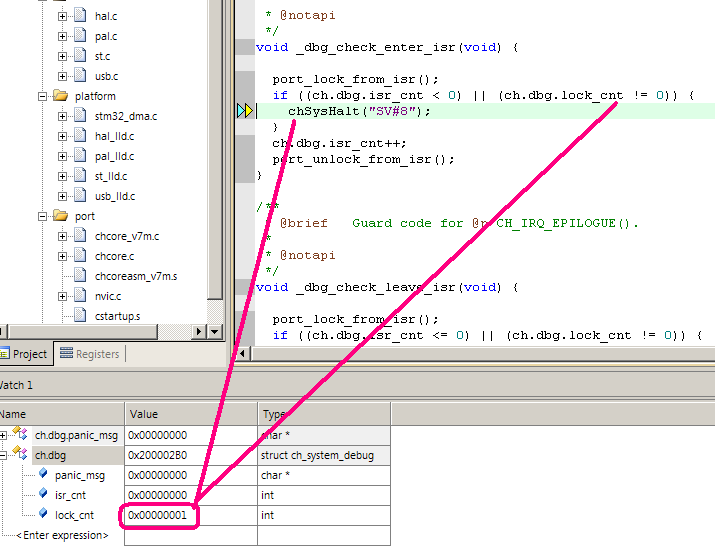Switch to the Project tab
The image size is (715, 556).
coord(26,354)
